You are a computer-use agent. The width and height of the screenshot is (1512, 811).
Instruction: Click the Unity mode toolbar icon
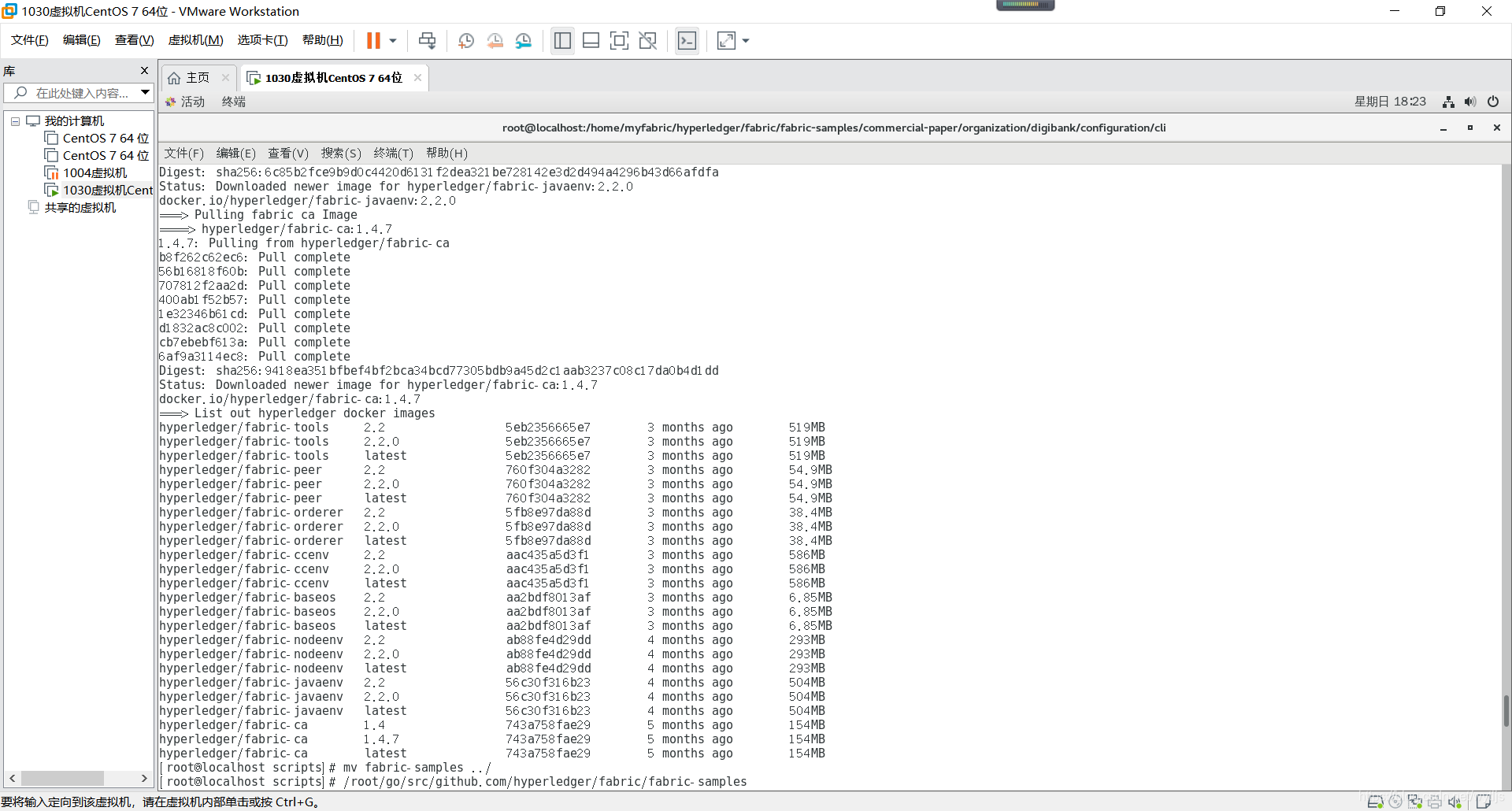point(648,41)
